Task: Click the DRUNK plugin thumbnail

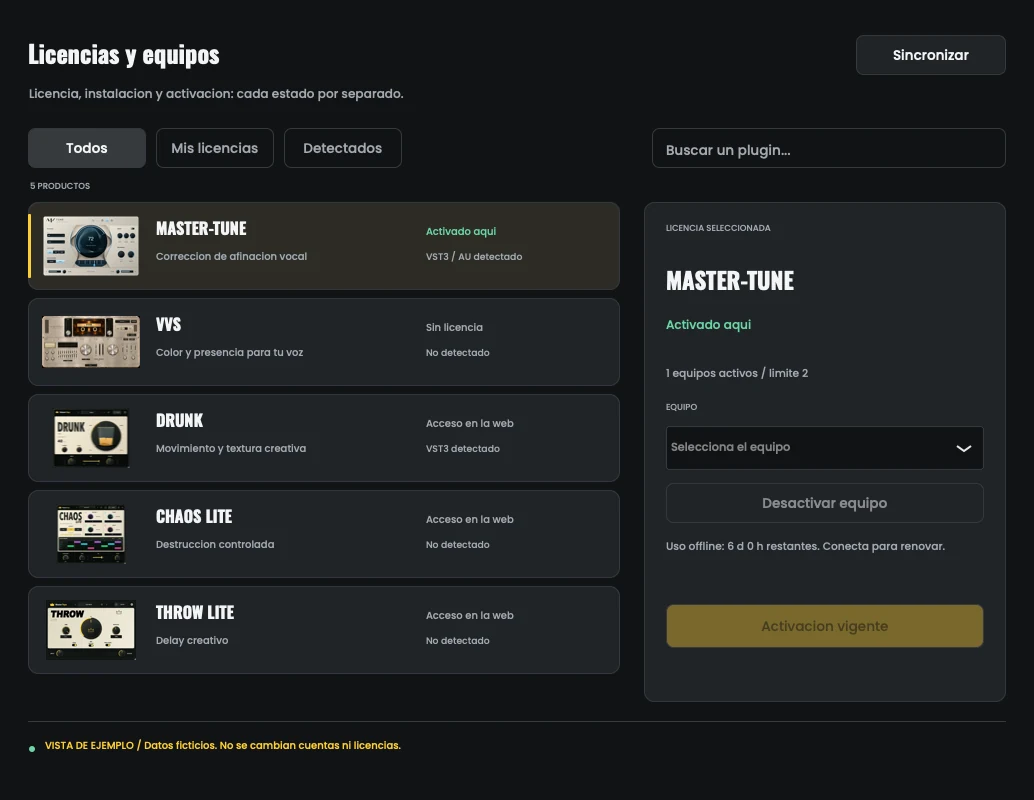Action: click(91, 438)
